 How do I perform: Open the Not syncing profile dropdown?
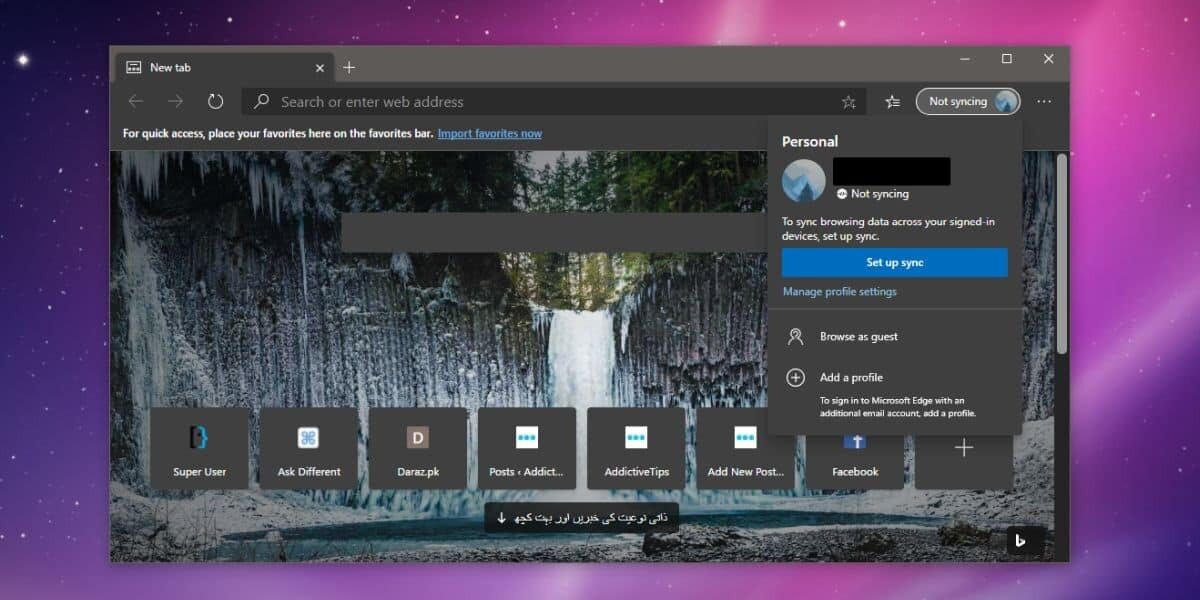[x=966, y=101]
